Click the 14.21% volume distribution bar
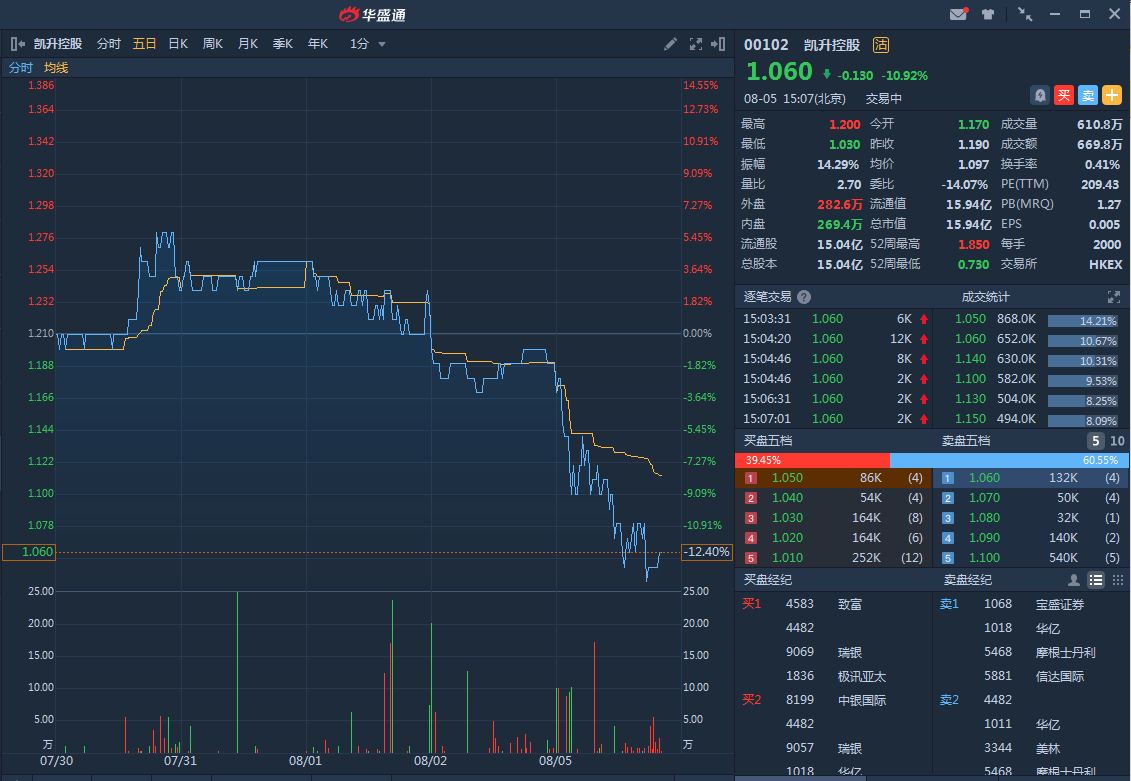The image size is (1131, 781). [x=1083, y=321]
